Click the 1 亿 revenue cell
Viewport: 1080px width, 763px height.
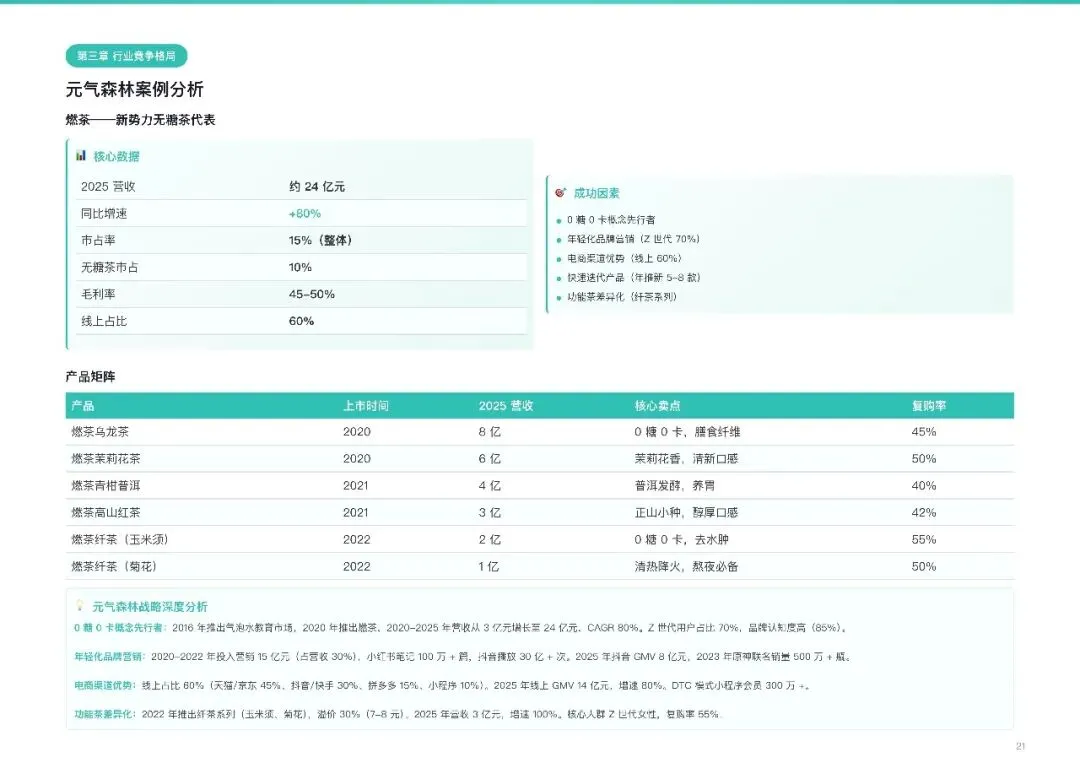(x=489, y=566)
